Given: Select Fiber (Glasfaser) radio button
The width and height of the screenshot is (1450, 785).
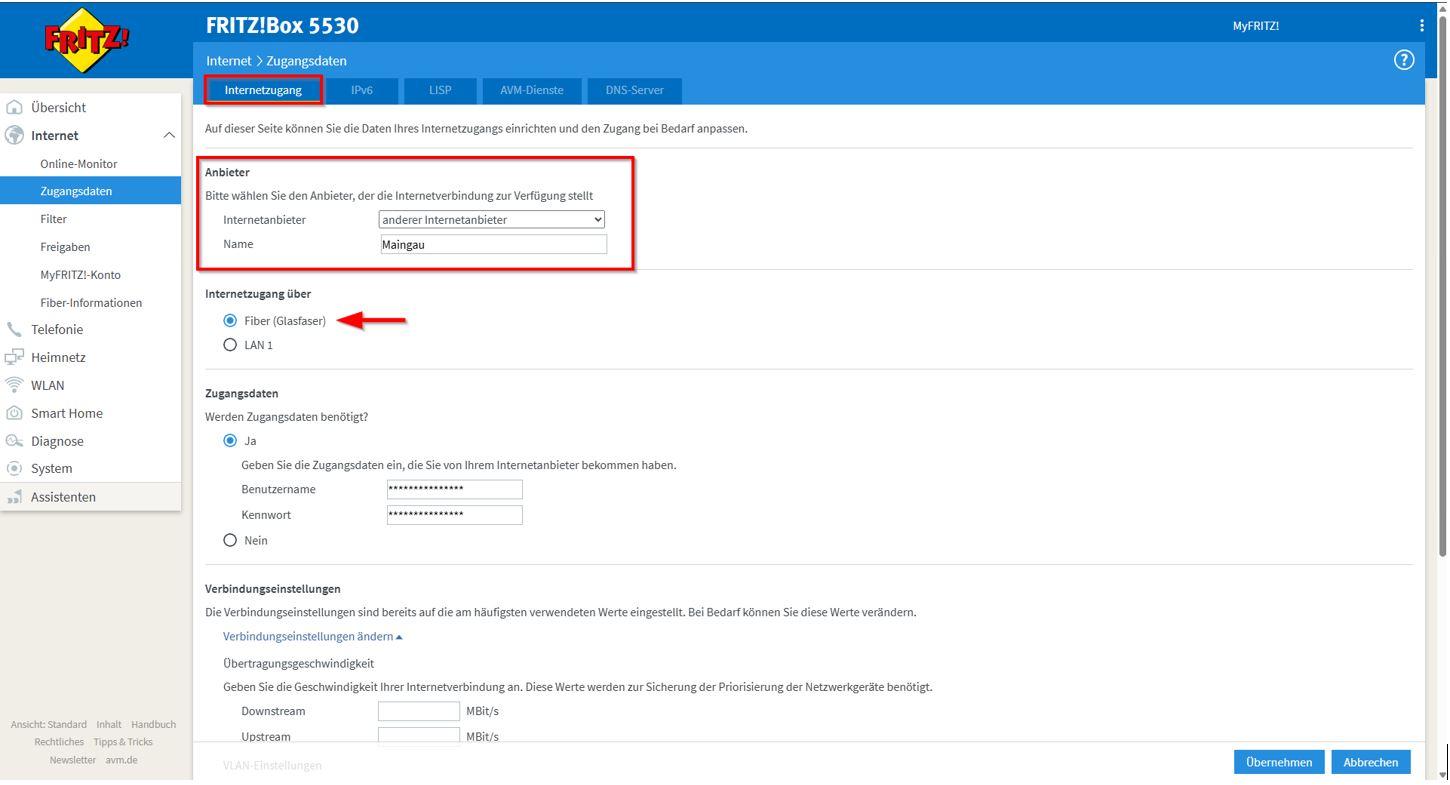Looking at the screenshot, I should [x=231, y=321].
